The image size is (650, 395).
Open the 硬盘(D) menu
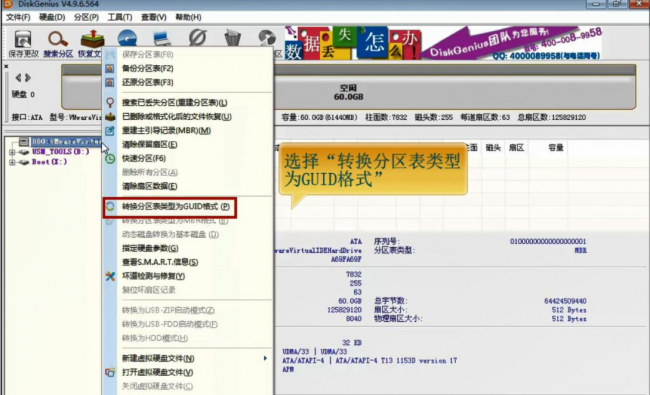click(x=52, y=17)
